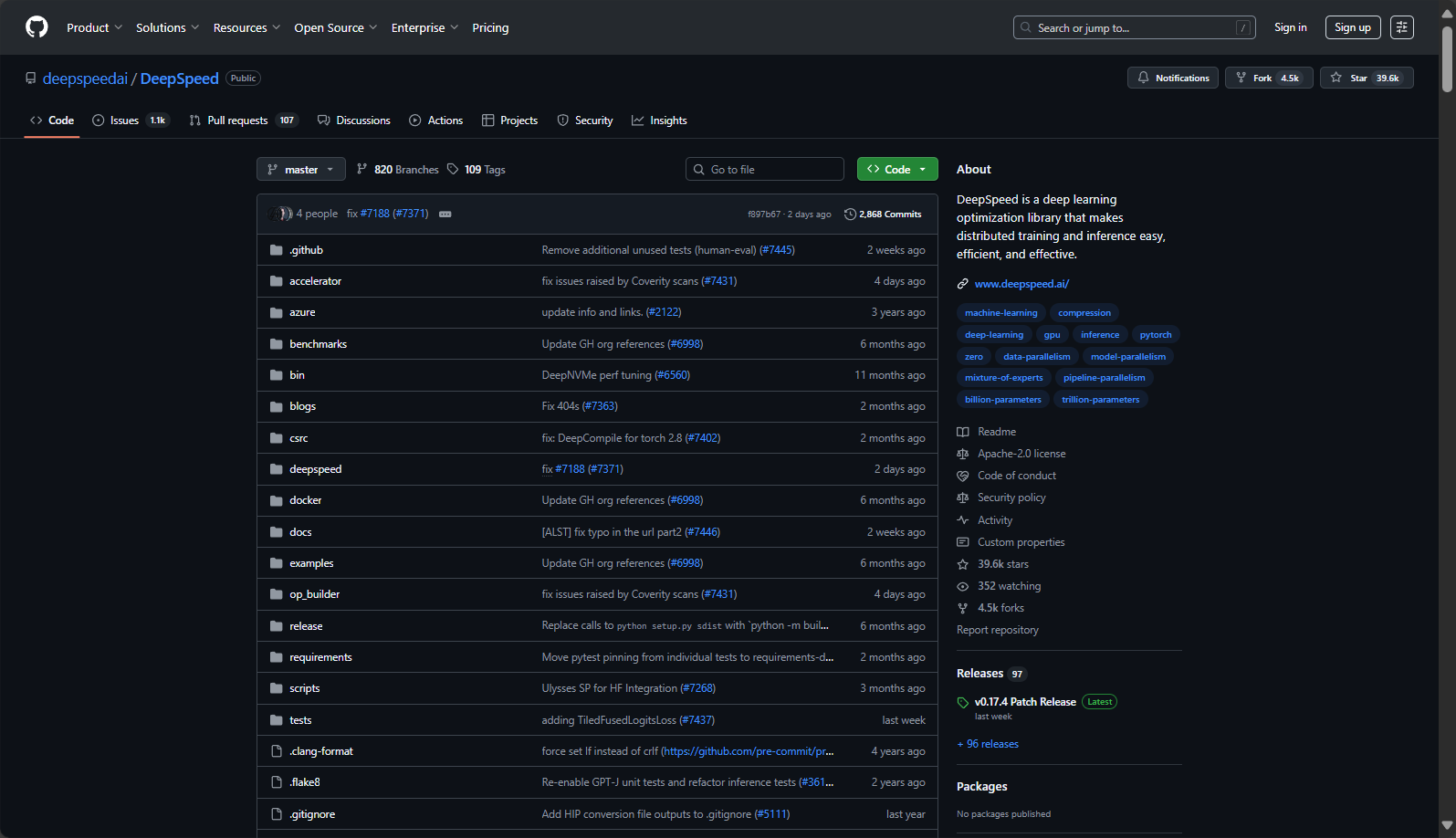Click the mixture-of-experts topic tag
This screenshot has height=838, width=1456.
(1003, 378)
